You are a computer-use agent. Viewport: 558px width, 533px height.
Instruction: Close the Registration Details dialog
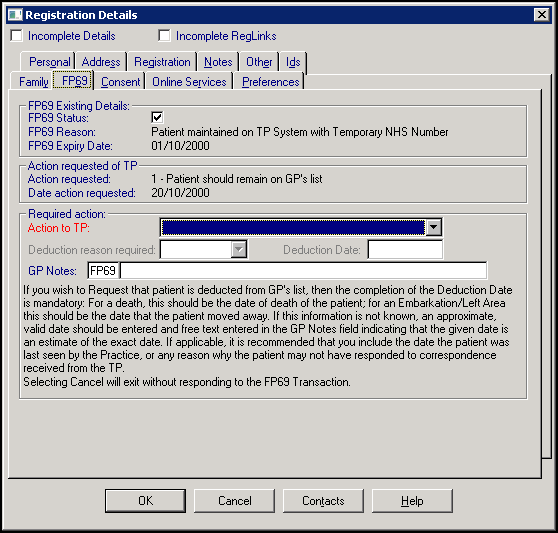coord(542,15)
